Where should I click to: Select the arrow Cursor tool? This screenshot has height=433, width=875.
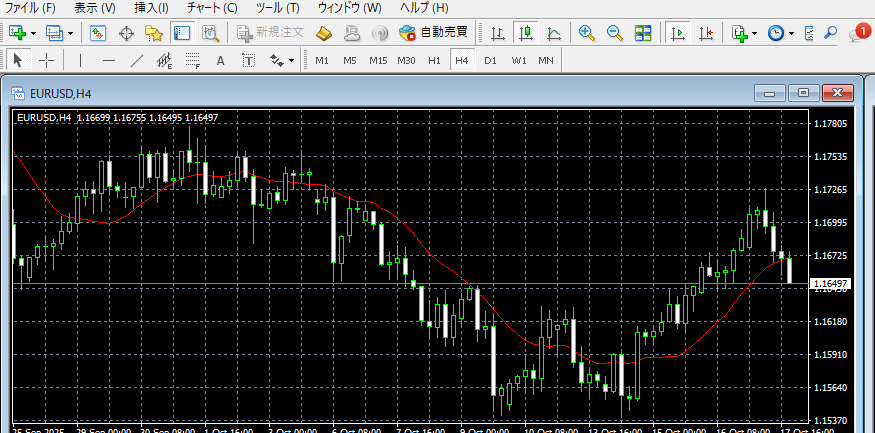point(18,60)
